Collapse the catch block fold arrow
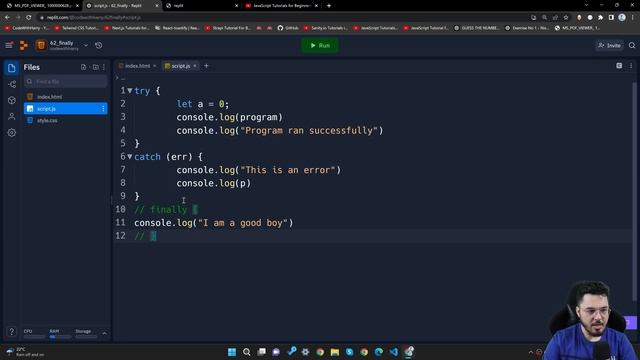The image size is (640, 360). (129, 156)
